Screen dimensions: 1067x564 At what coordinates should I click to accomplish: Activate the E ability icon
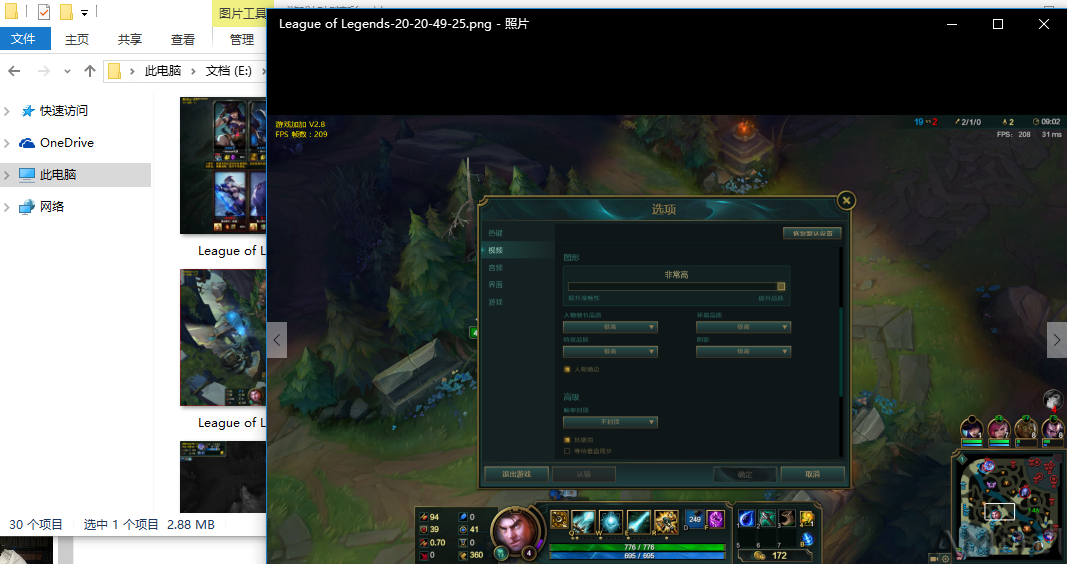639,522
